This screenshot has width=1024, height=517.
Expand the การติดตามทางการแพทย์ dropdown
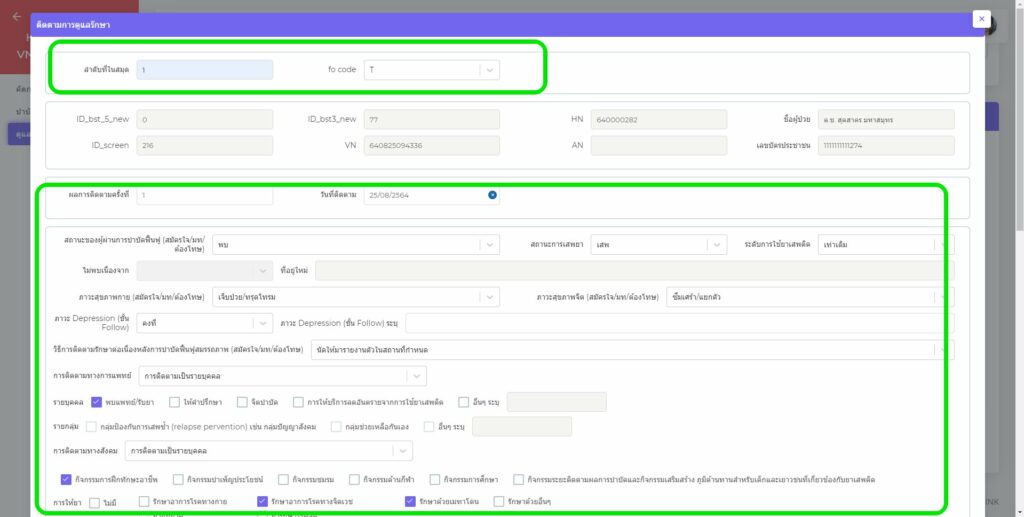click(x=415, y=376)
